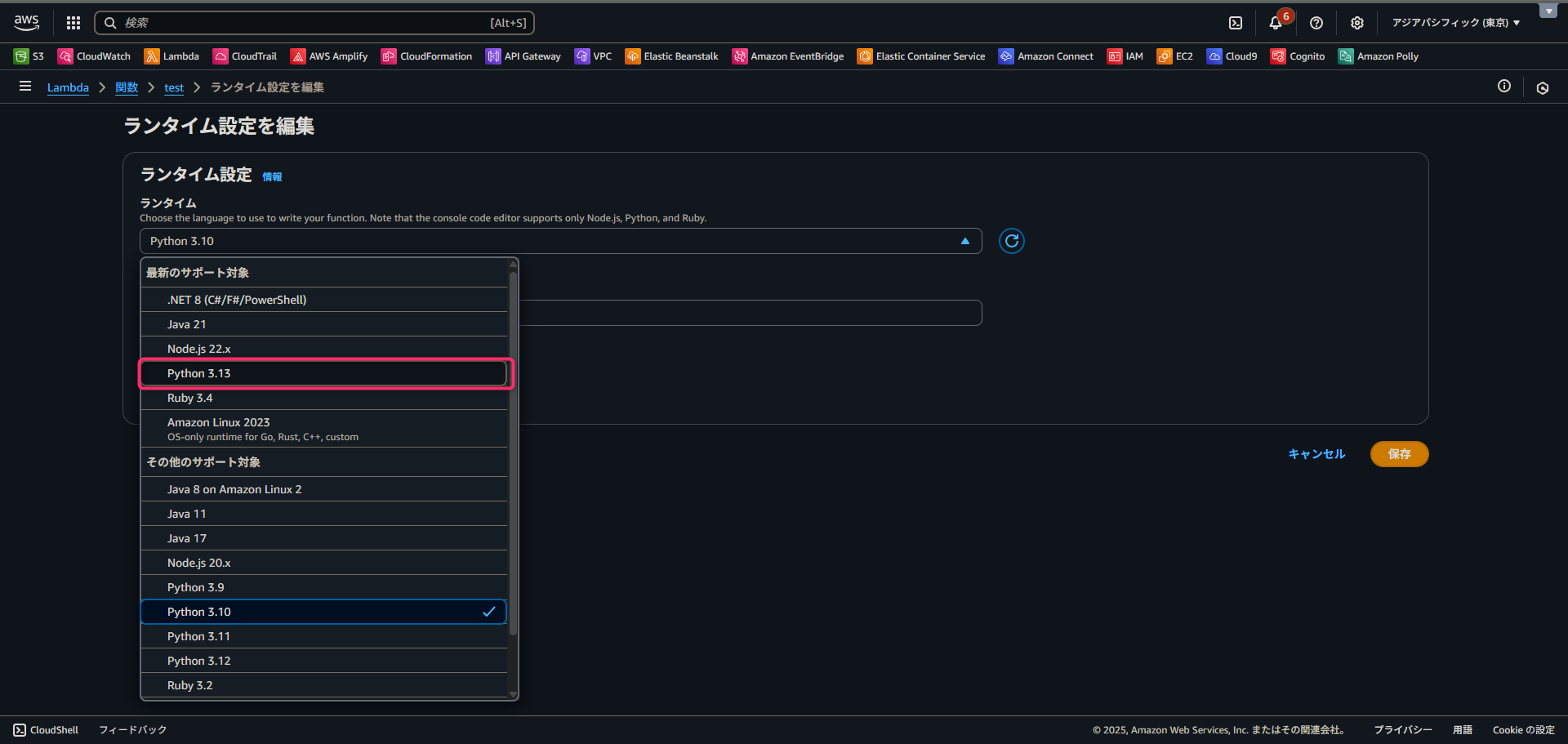Open the hamburger side navigation menu

click(25, 87)
